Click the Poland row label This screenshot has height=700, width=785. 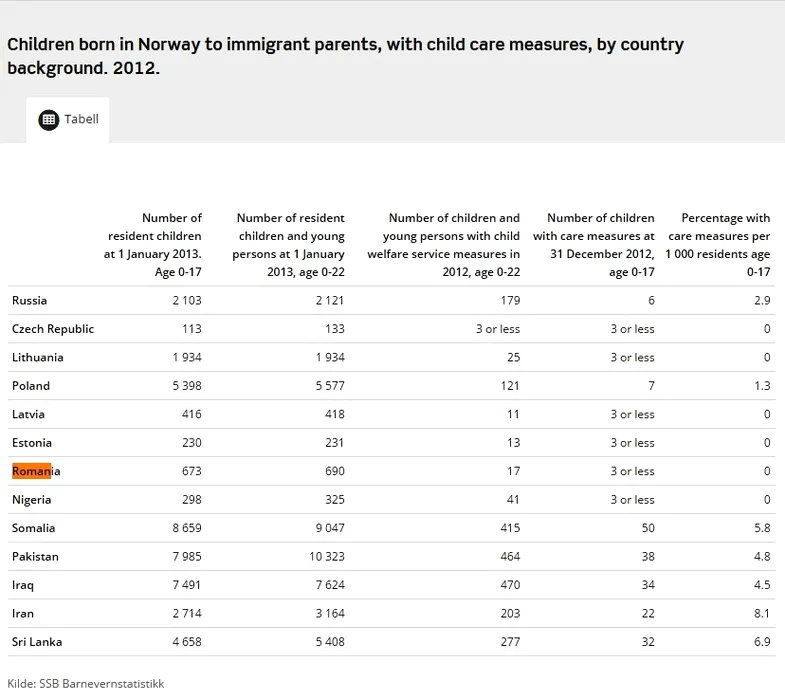30,386
